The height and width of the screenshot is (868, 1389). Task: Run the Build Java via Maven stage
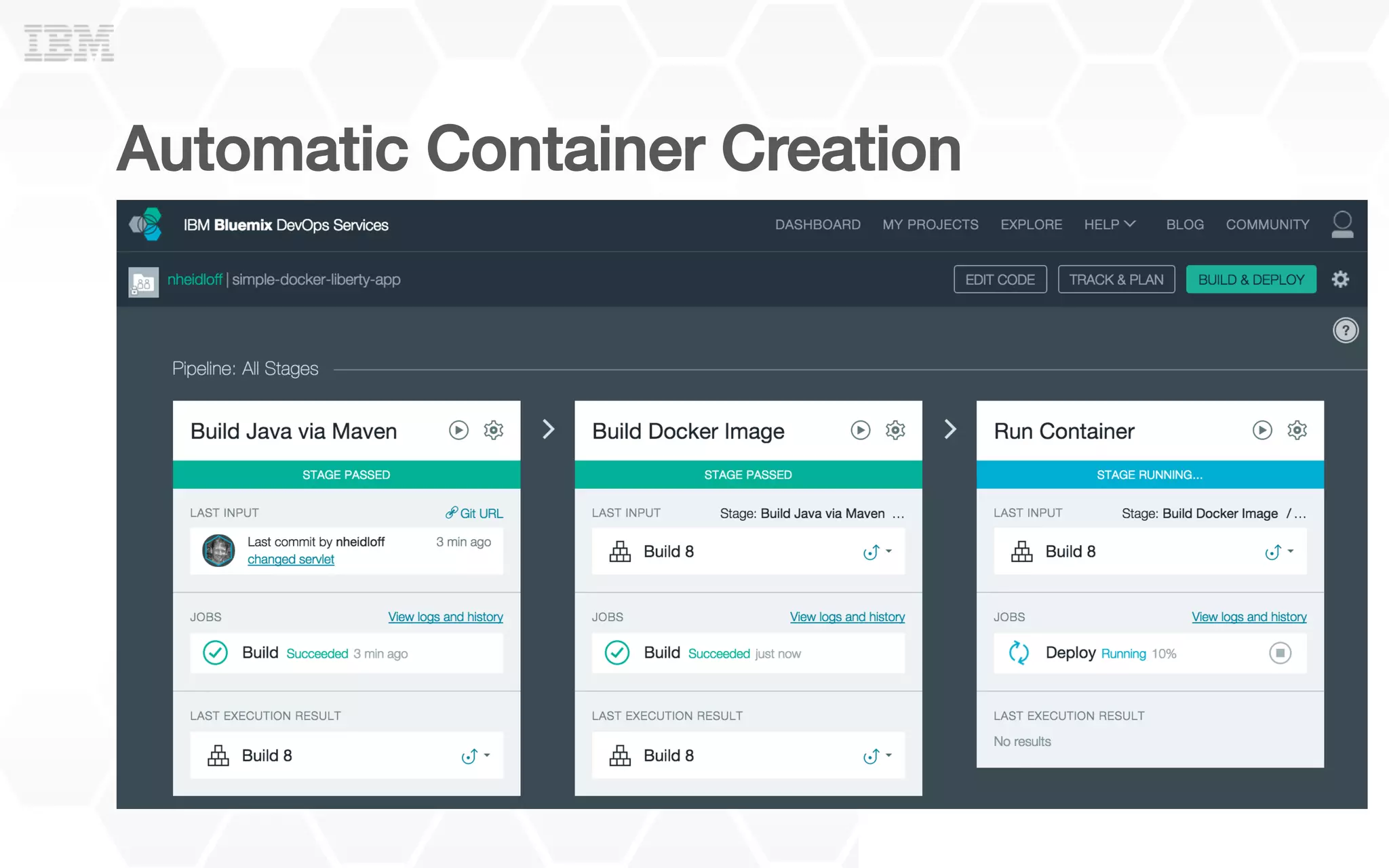coord(458,430)
